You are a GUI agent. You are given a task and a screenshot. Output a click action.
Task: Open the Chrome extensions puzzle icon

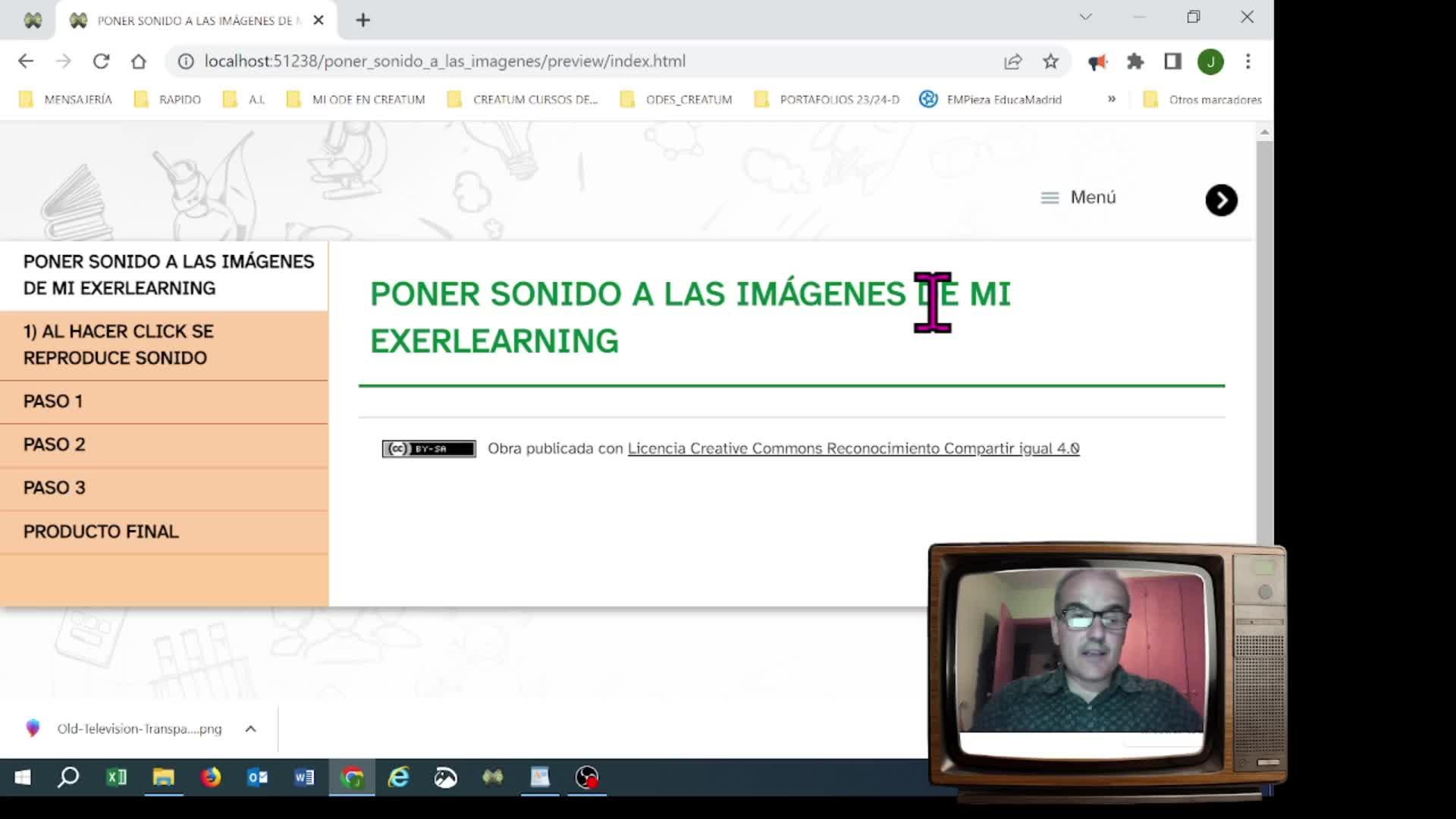[x=1135, y=61]
